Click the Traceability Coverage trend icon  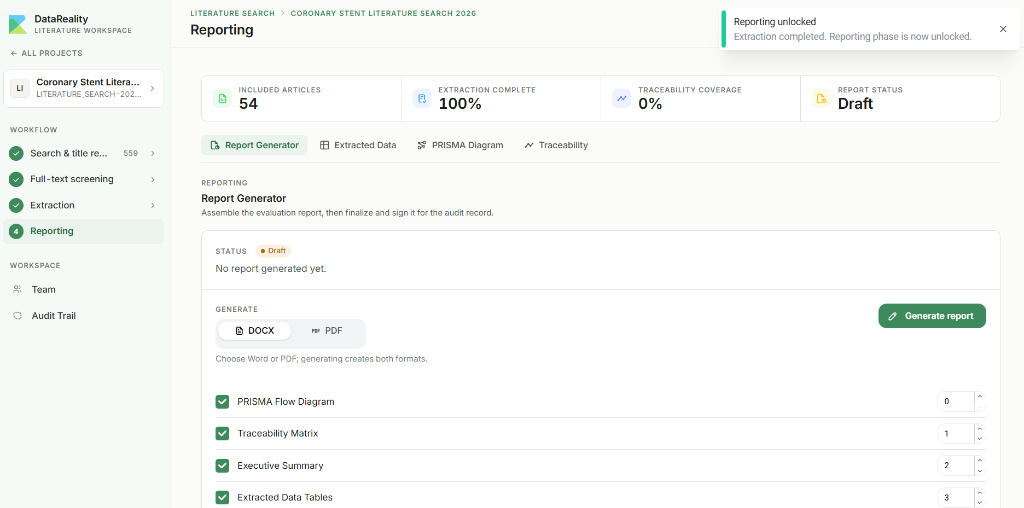pyautogui.click(x=622, y=99)
